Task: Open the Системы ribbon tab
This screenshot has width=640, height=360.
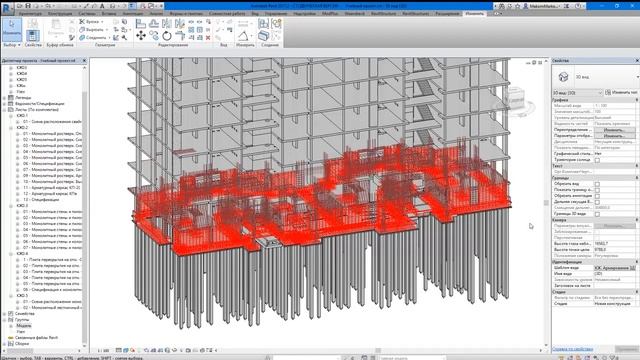Action: click(x=87, y=13)
